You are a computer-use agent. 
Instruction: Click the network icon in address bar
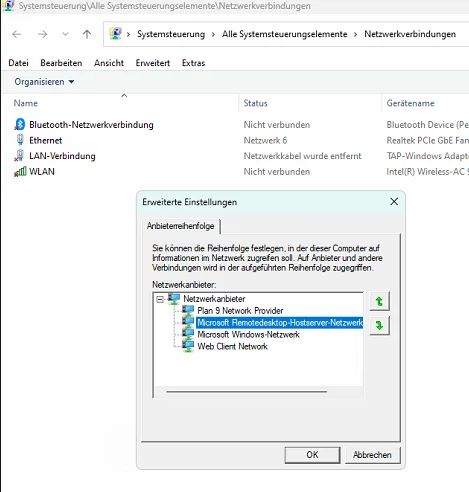(x=115, y=34)
